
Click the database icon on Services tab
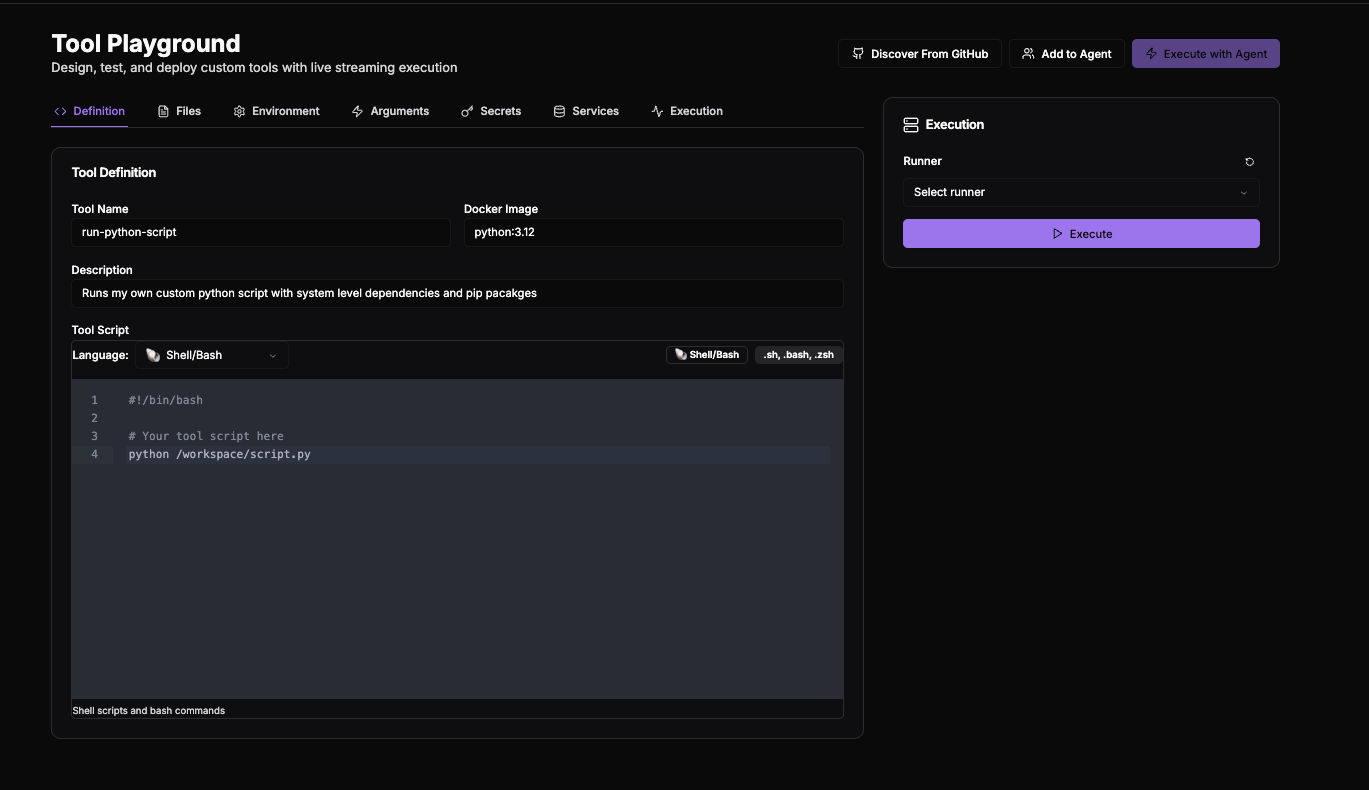pyautogui.click(x=559, y=111)
